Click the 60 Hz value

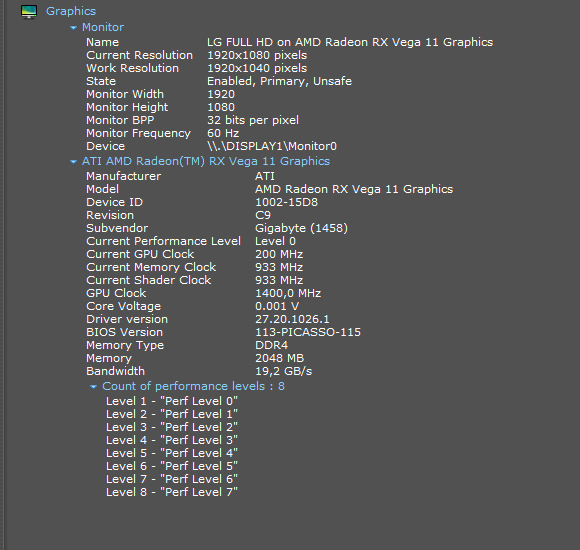(223, 133)
